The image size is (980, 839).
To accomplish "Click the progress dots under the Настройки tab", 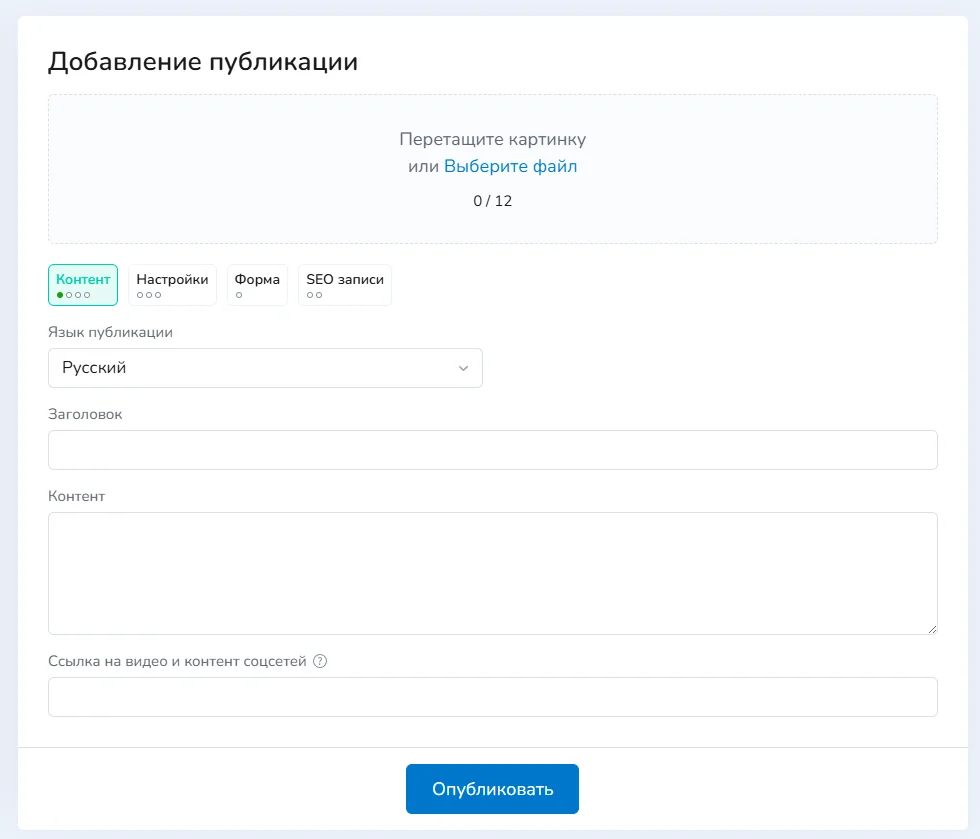I will (149, 295).
